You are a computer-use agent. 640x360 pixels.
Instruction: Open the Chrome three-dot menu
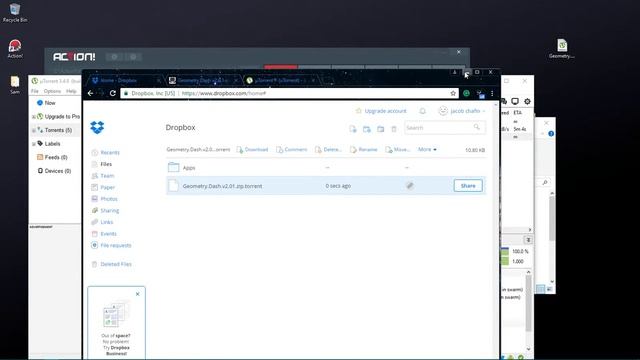[x=492, y=93]
